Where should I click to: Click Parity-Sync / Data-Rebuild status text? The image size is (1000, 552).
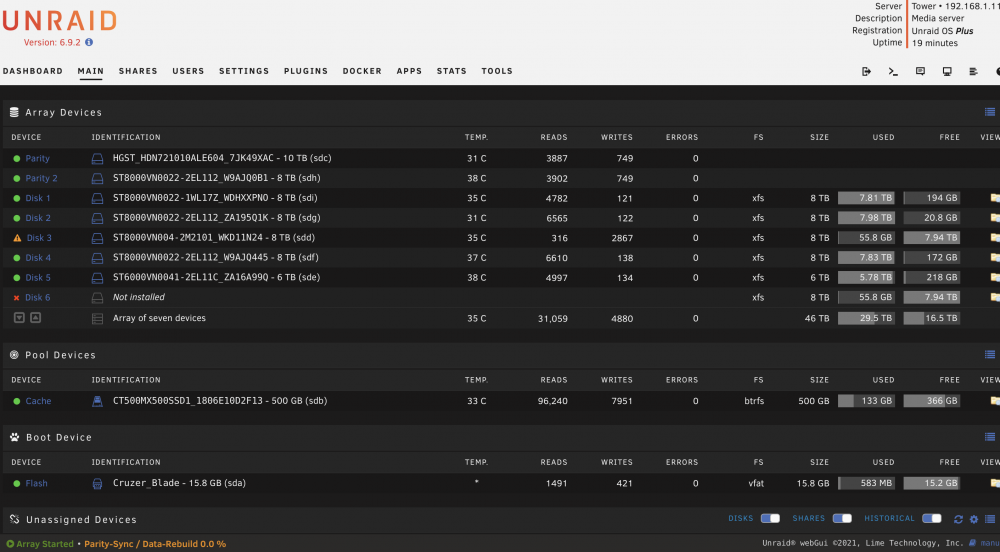point(155,544)
